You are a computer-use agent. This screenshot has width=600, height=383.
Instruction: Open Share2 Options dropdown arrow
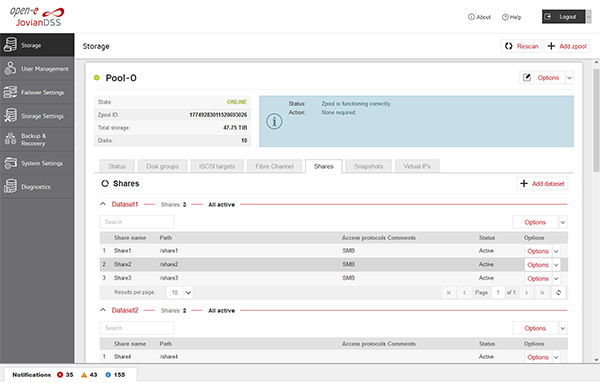[556, 265]
